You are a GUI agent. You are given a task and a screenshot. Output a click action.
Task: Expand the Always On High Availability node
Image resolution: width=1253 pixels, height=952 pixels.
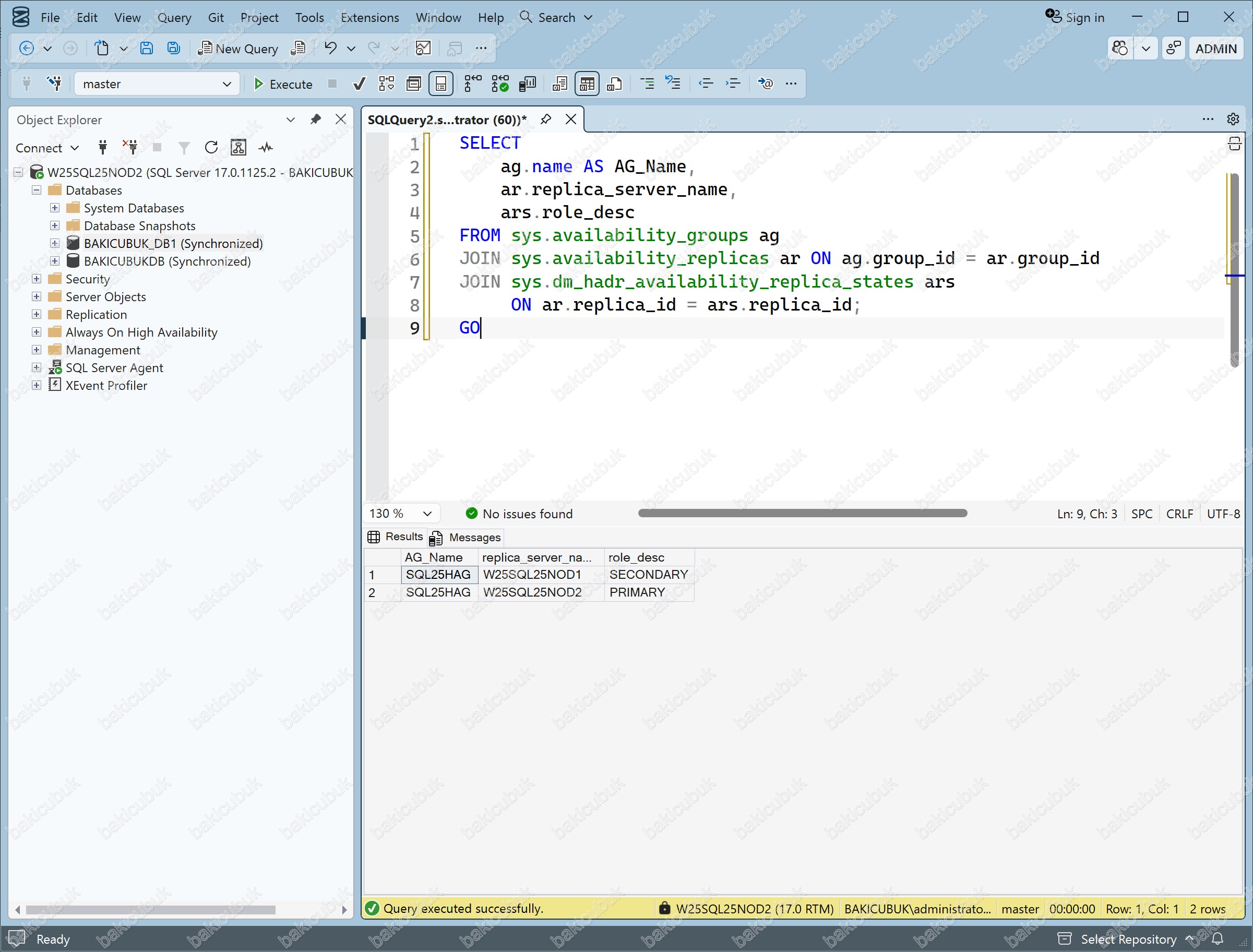click(x=37, y=332)
